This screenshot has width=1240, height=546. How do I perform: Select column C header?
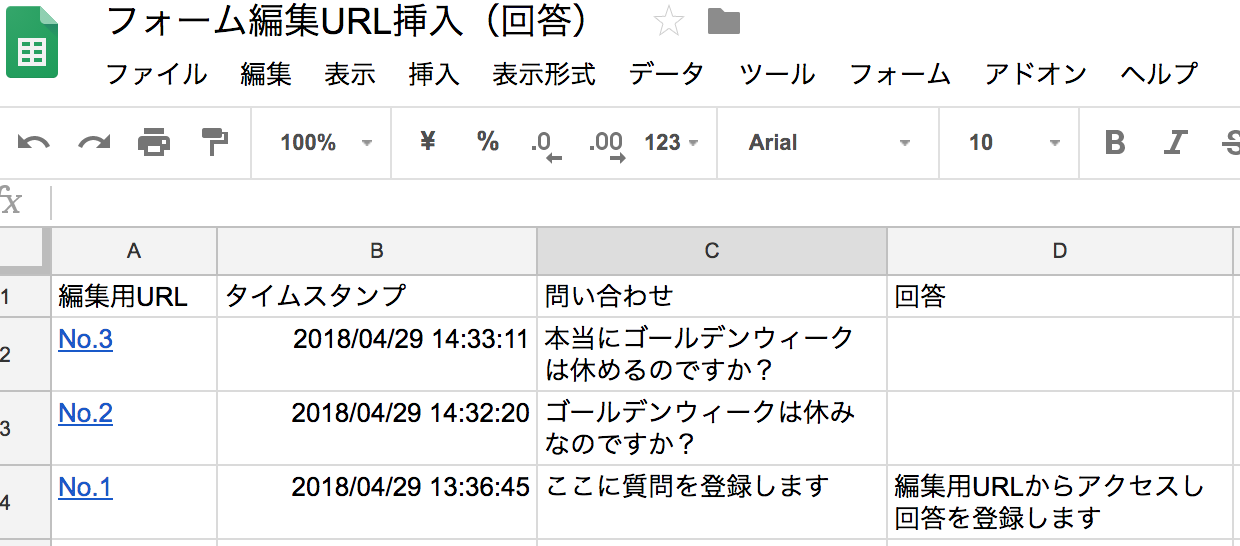(x=712, y=251)
